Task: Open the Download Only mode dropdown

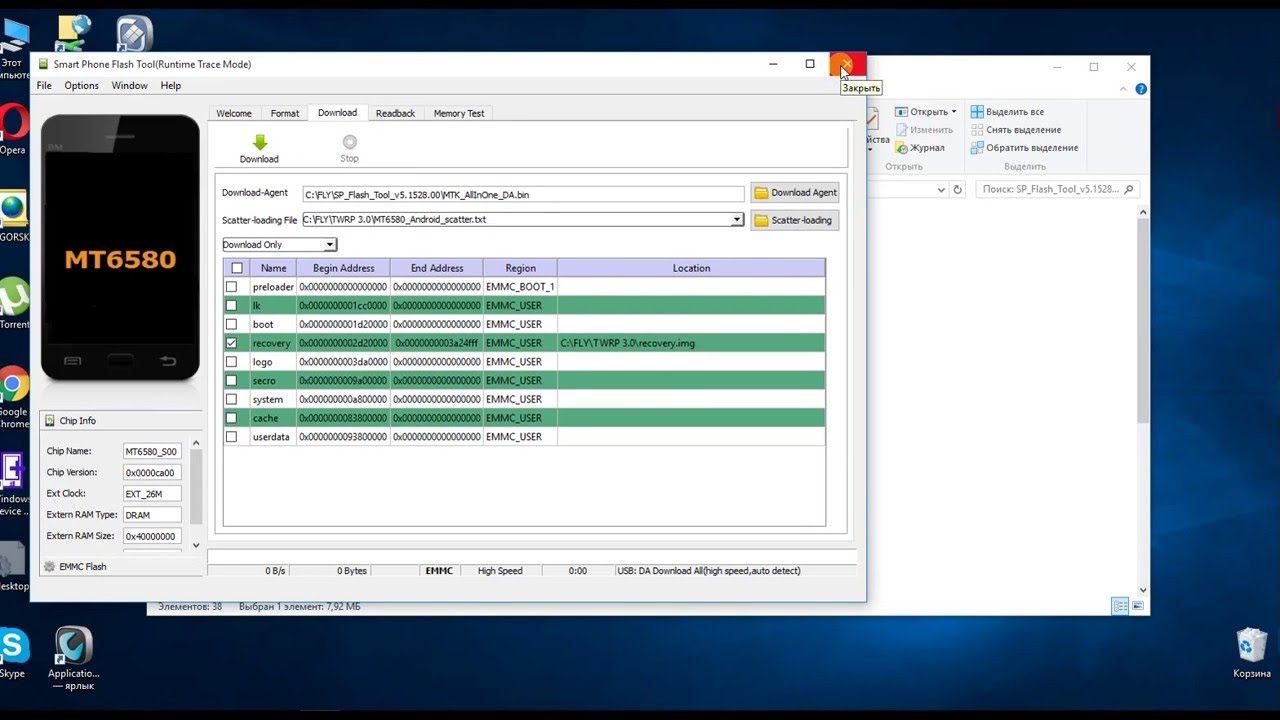Action: click(279, 245)
